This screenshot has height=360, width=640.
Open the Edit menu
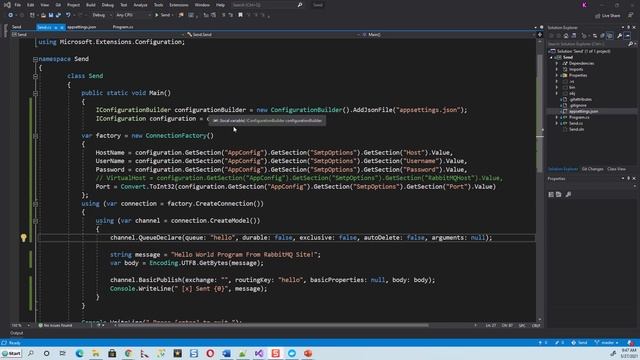[x=31, y=5]
